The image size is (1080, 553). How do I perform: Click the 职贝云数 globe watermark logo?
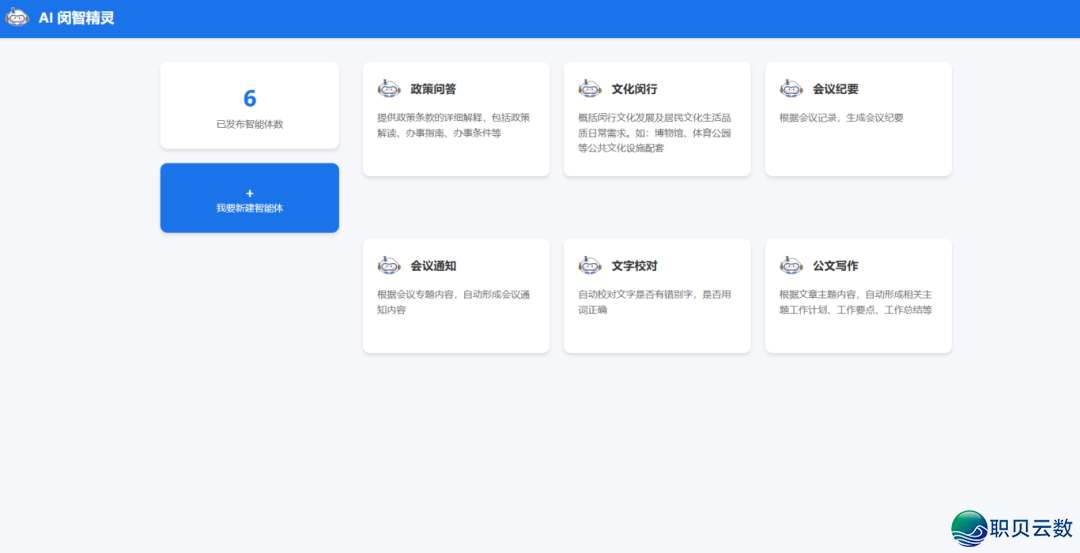pyautogui.click(x=968, y=528)
